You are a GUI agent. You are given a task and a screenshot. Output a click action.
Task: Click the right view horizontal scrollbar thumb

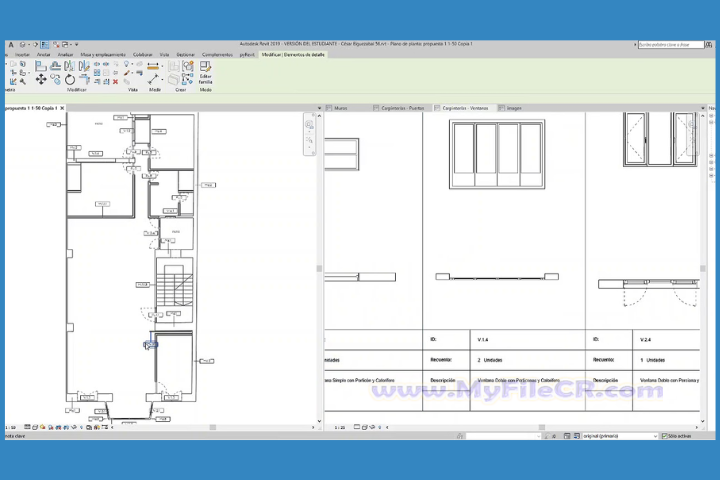pyautogui.click(x=542, y=427)
